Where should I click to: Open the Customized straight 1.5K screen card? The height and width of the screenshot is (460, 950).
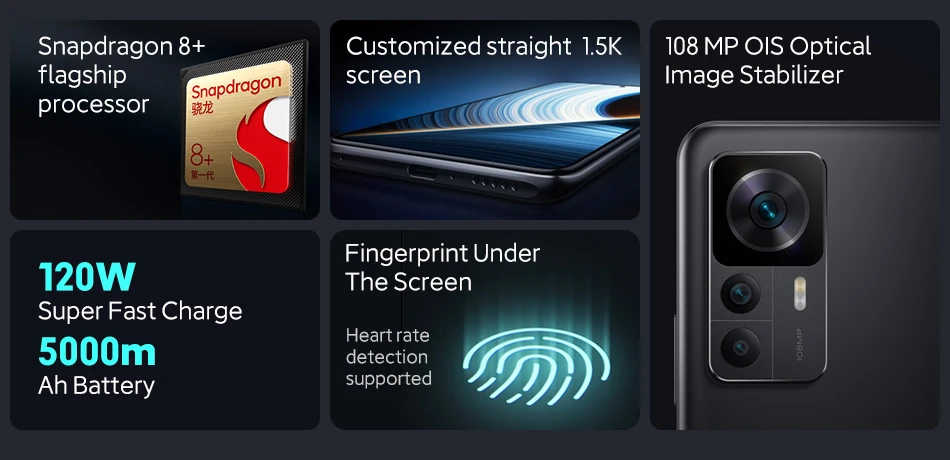pos(485,119)
